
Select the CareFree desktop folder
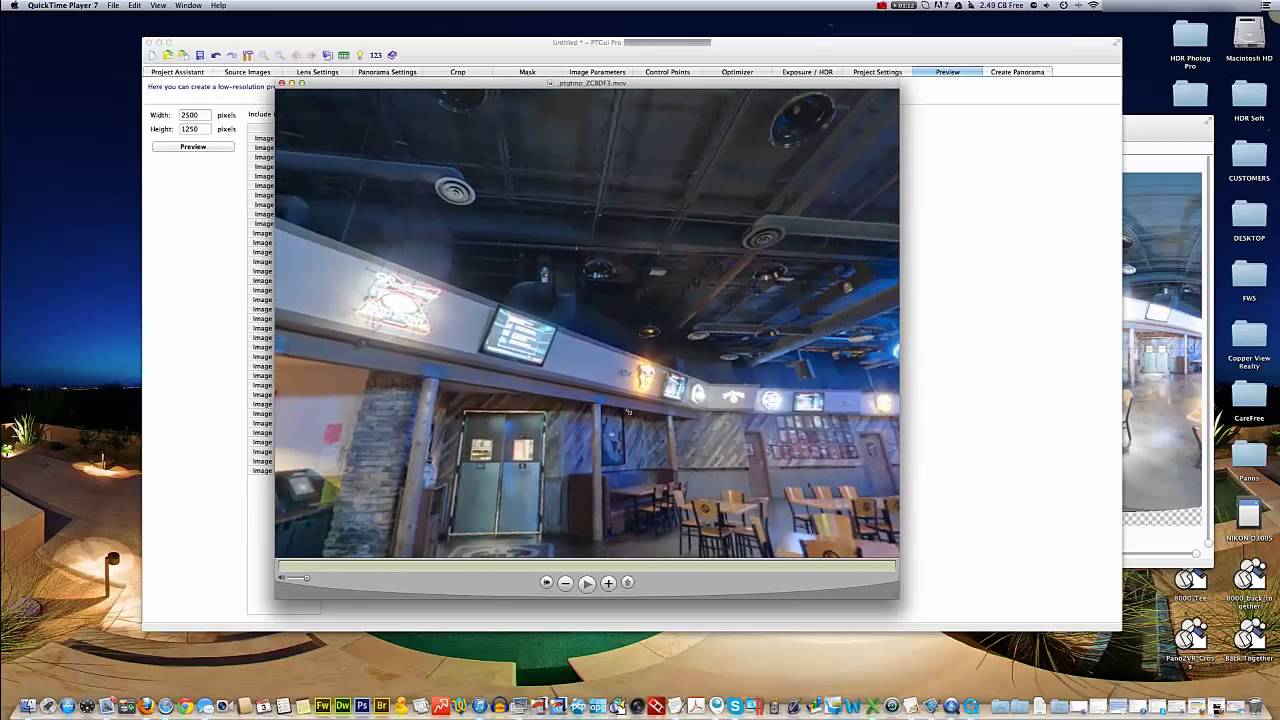tap(1249, 400)
